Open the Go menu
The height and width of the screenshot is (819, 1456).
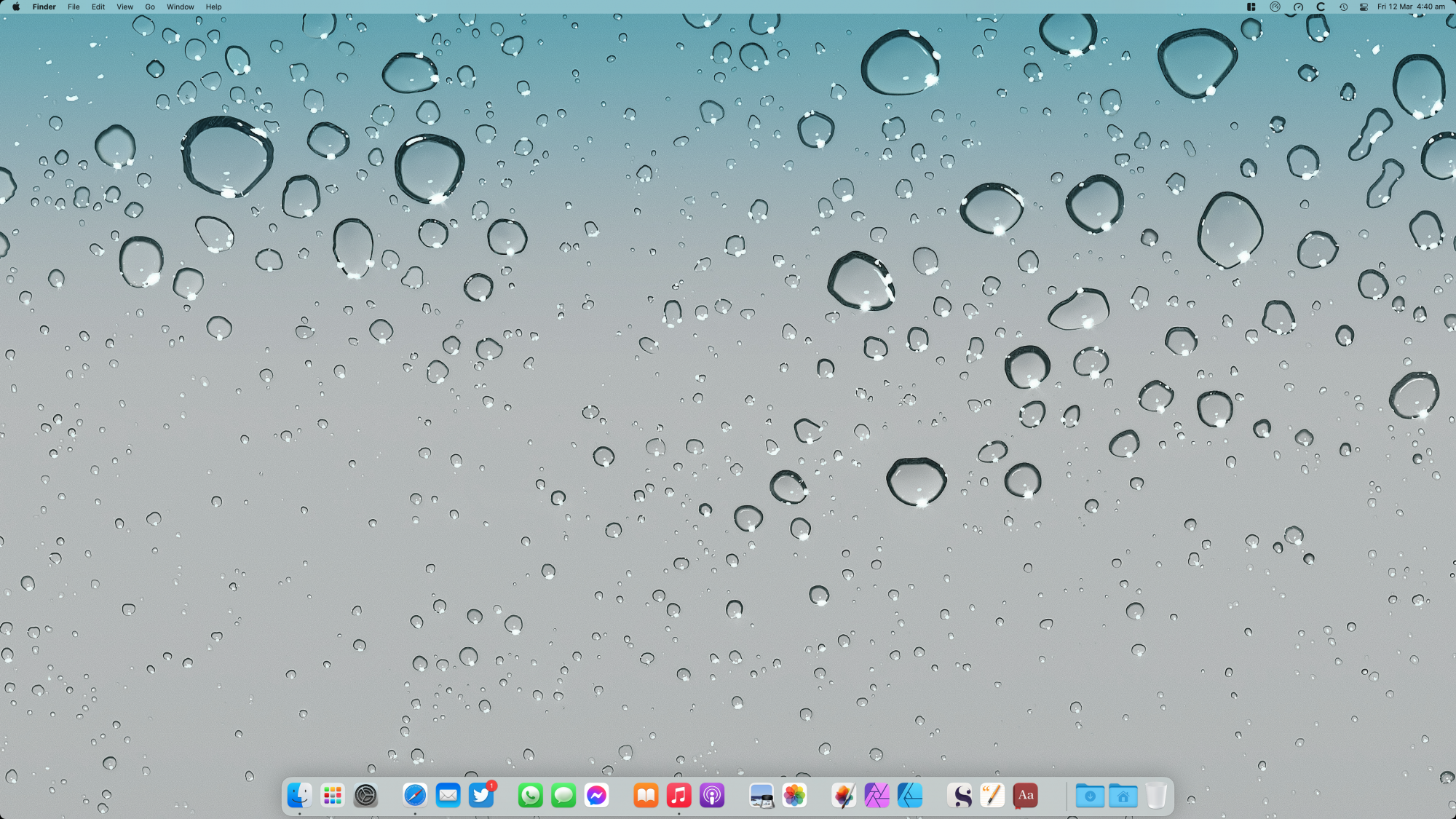150,7
